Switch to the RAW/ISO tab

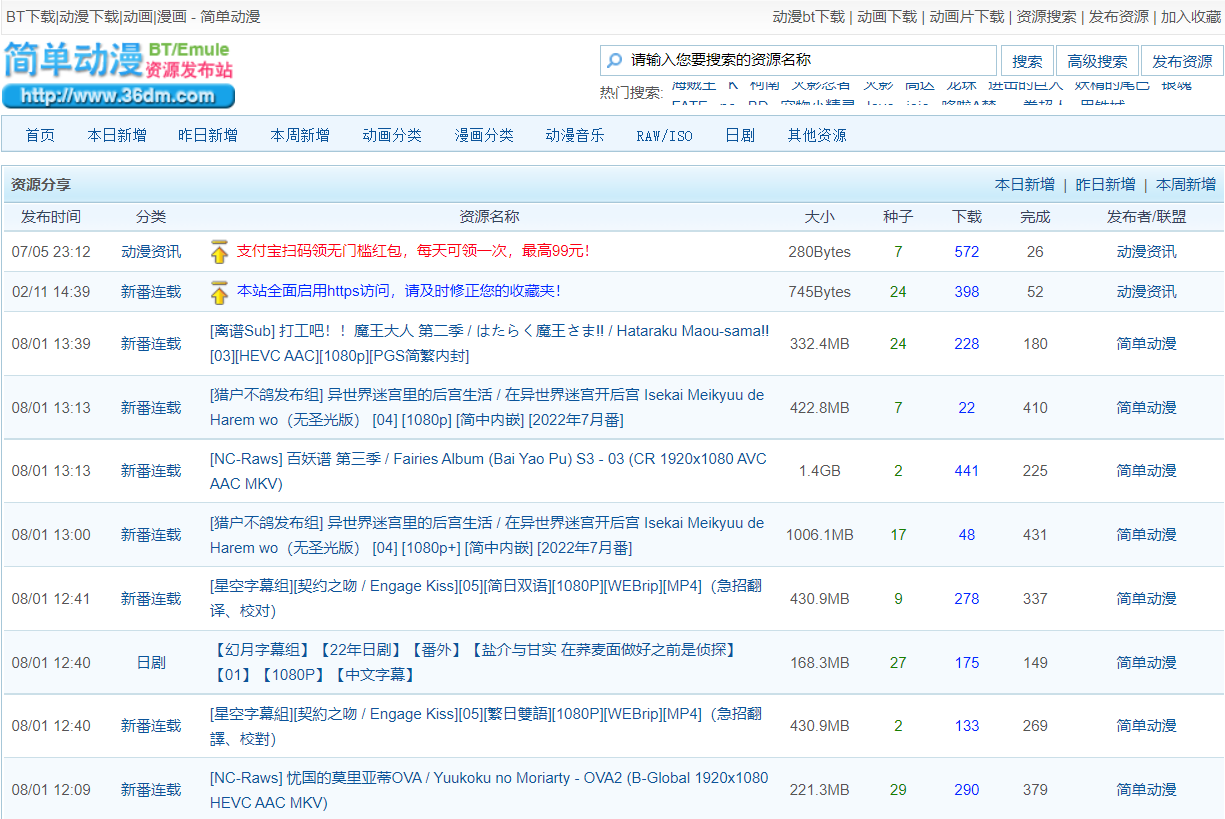664,135
